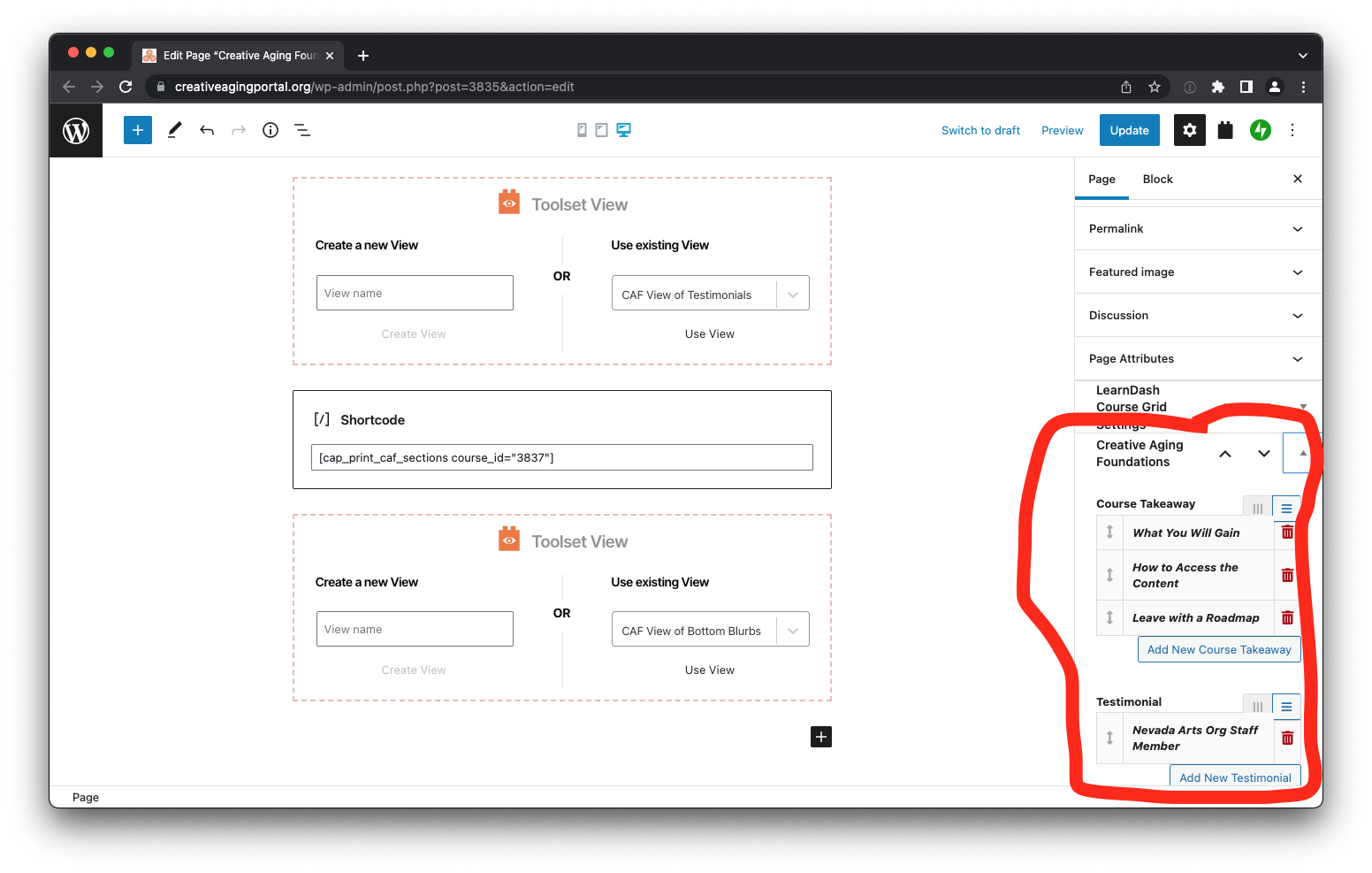This screenshot has width=1372, height=873.
Task: Switch to tablet preview icon
Action: tap(601, 130)
